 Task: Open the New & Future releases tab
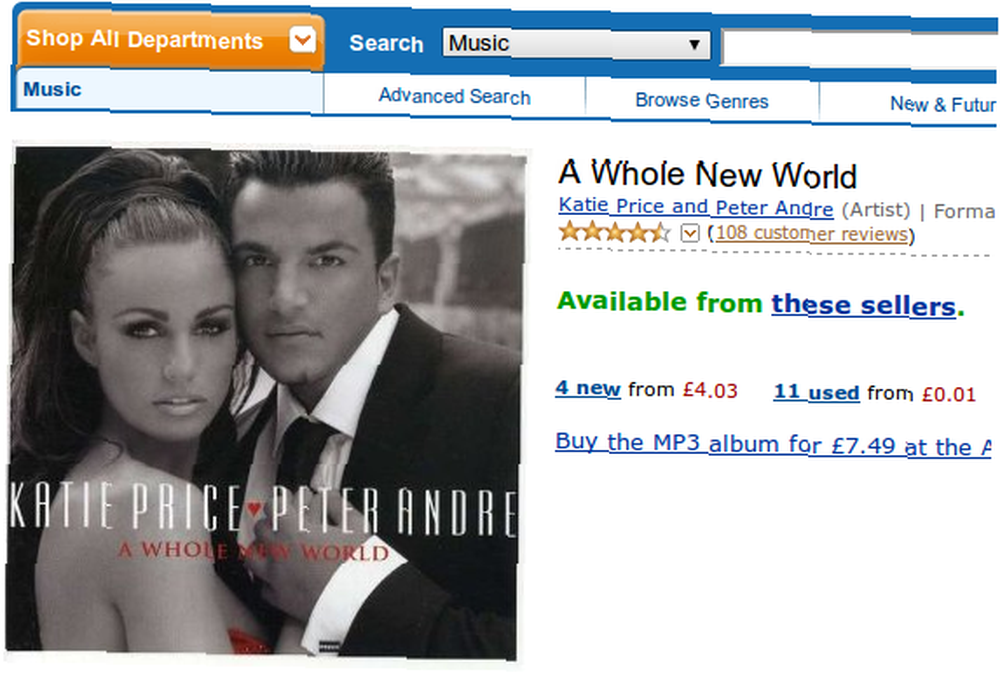(943, 104)
